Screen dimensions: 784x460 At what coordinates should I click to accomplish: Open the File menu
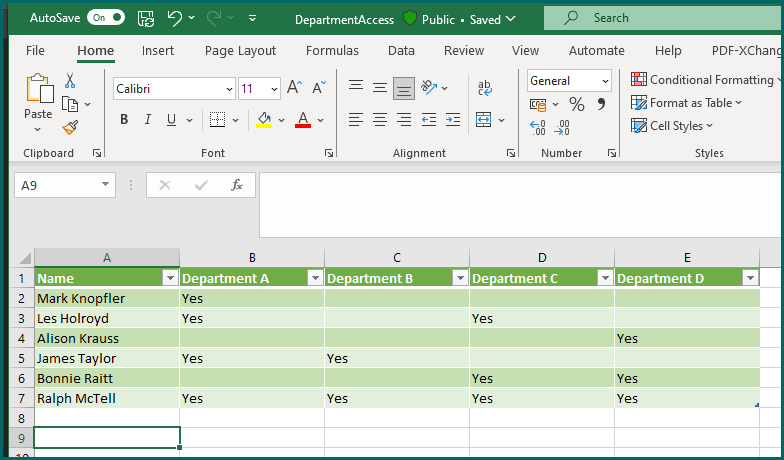click(35, 50)
